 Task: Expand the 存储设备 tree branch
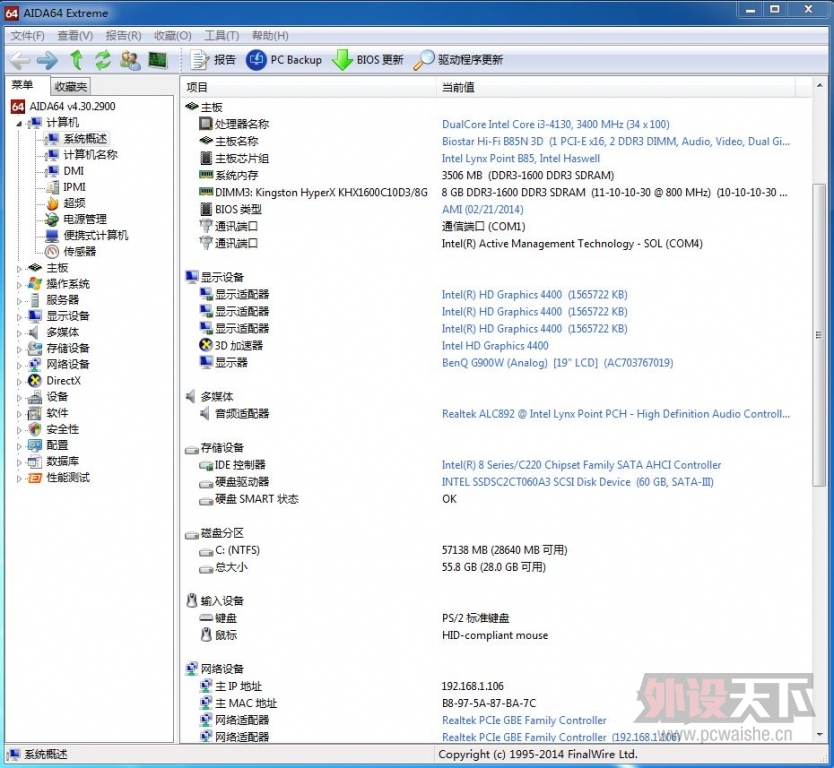[x=19, y=349]
